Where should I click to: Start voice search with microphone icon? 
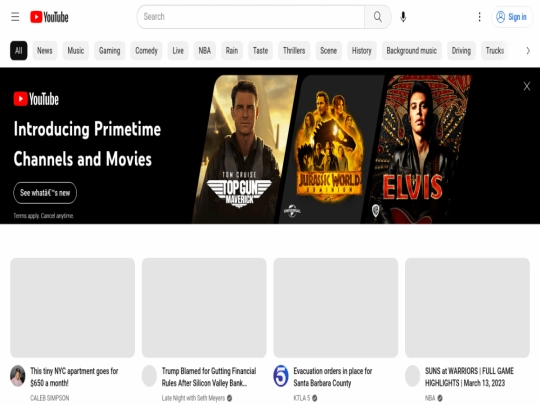[x=403, y=17]
